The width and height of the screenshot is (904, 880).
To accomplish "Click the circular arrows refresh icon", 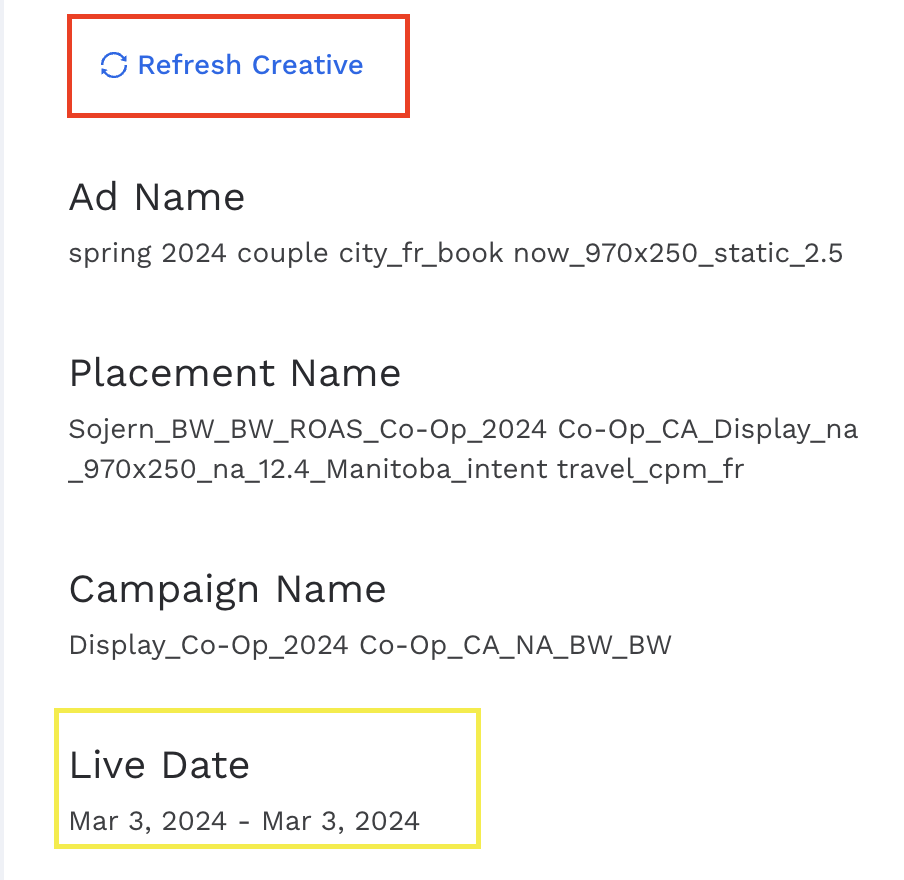I will pyautogui.click(x=114, y=66).
